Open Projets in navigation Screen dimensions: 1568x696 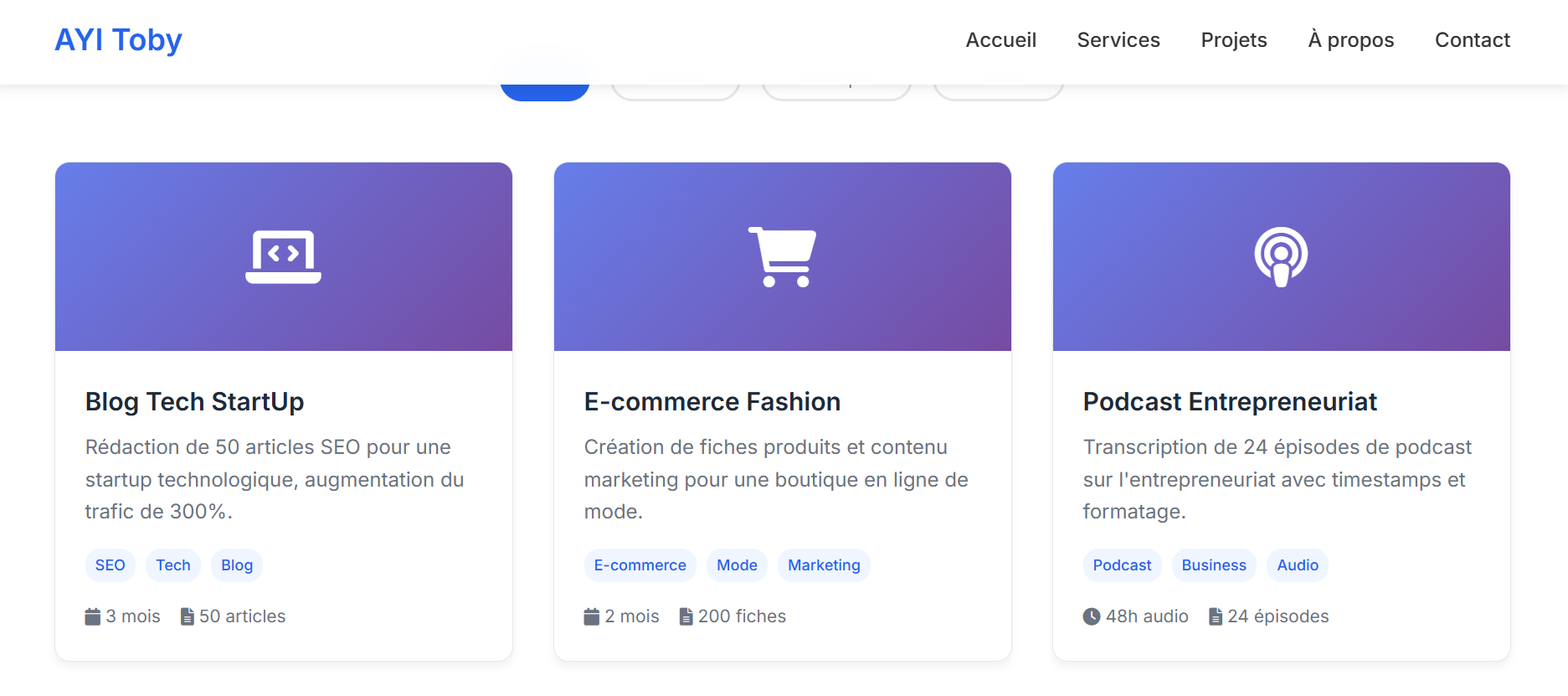coord(1234,40)
